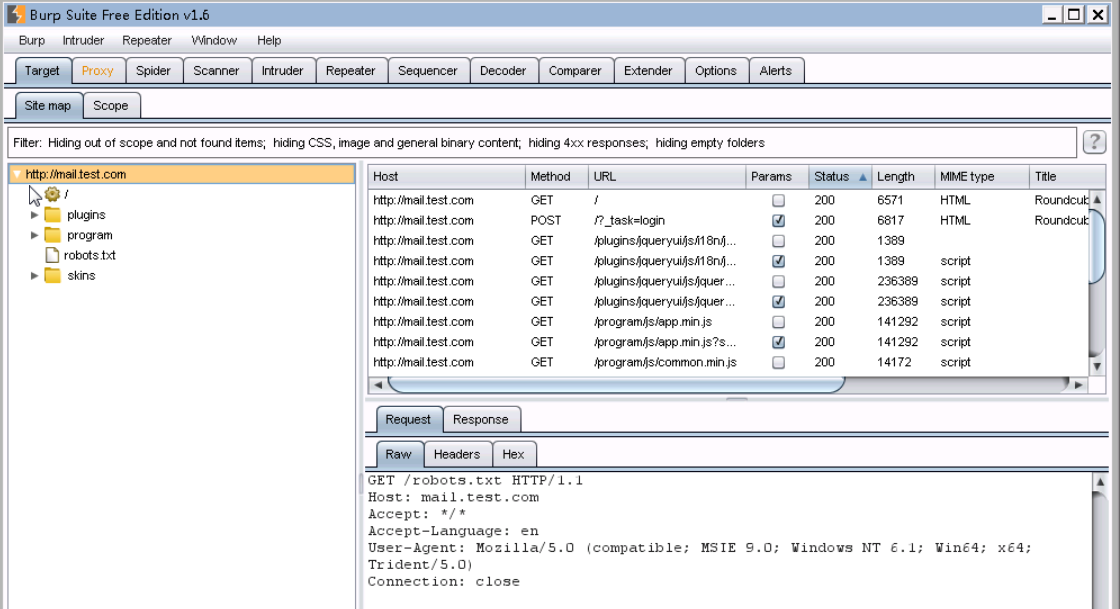
Task: Open the Repeater menu
Action: (x=146, y=41)
